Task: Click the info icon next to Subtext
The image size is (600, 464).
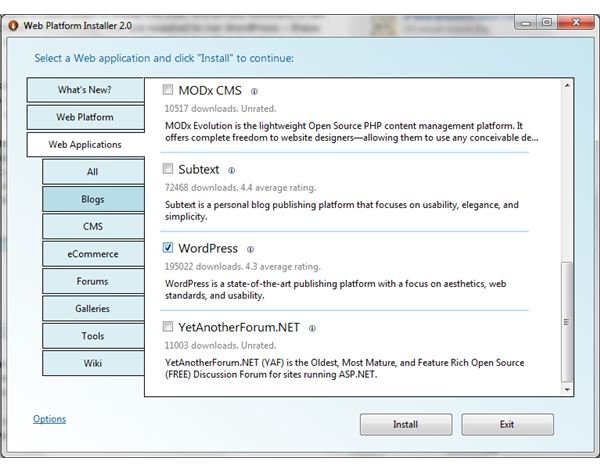Action: (x=232, y=171)
